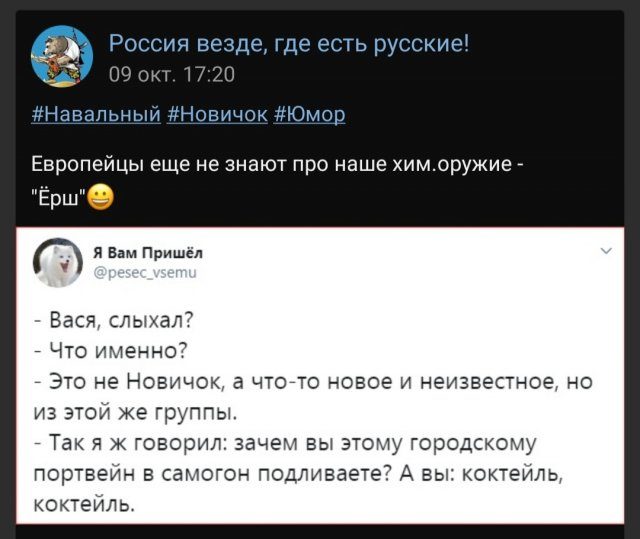This screenshot has height=539, width=640.
Task: Open the #Навальный hashtag
Action: [x=97, y=114]
